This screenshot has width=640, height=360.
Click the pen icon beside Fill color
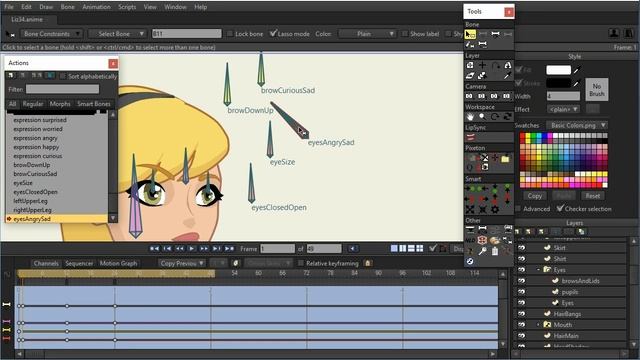pos(576,71)
